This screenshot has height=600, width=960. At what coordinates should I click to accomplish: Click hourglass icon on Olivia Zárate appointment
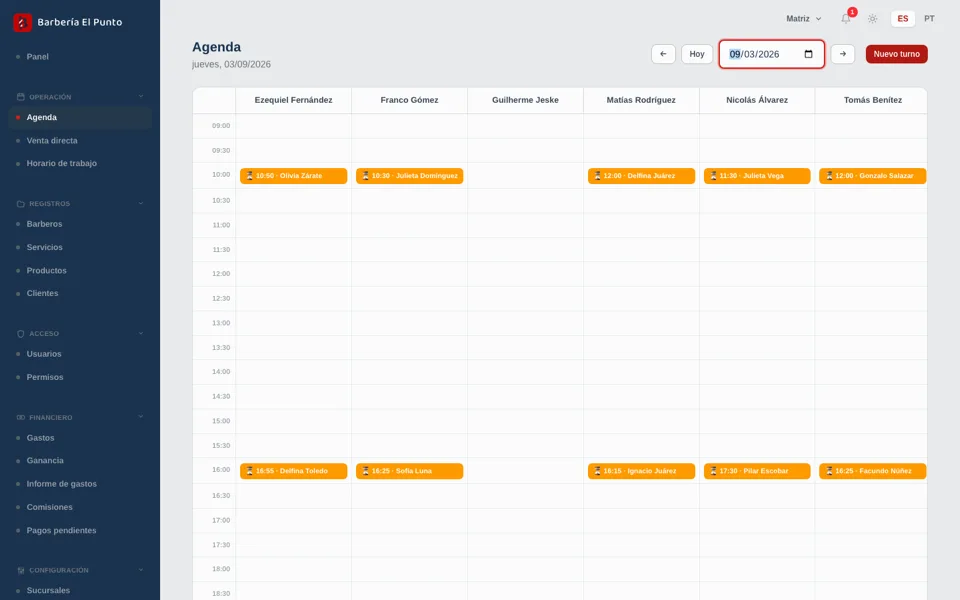point(249,176)
